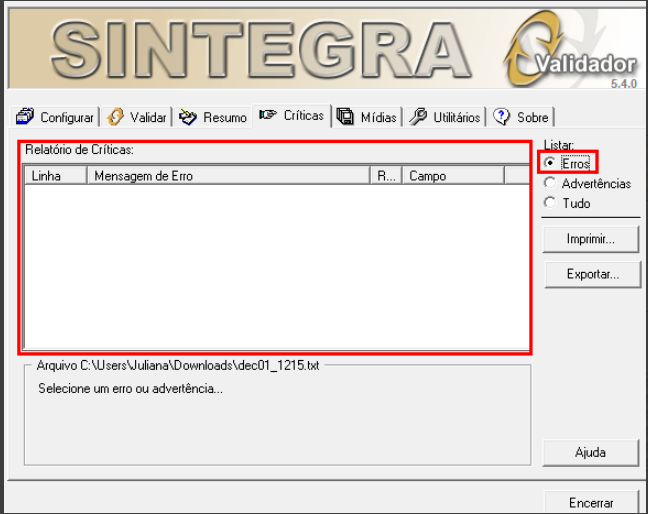The image size is (648, 514).
Task: Click the 'Selecione um erro ou advertência...' text
Action: (x=131, y=389)
